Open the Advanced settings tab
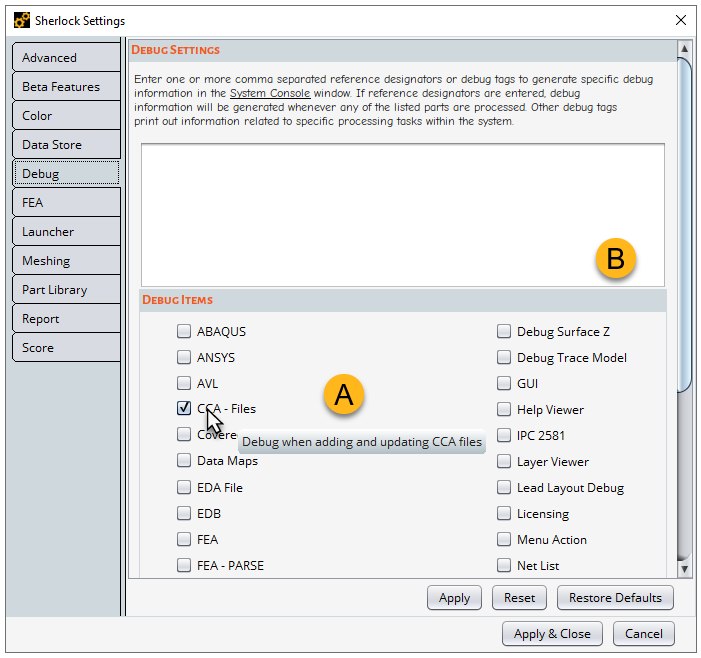Screen dimensions: 701x658 66,57
